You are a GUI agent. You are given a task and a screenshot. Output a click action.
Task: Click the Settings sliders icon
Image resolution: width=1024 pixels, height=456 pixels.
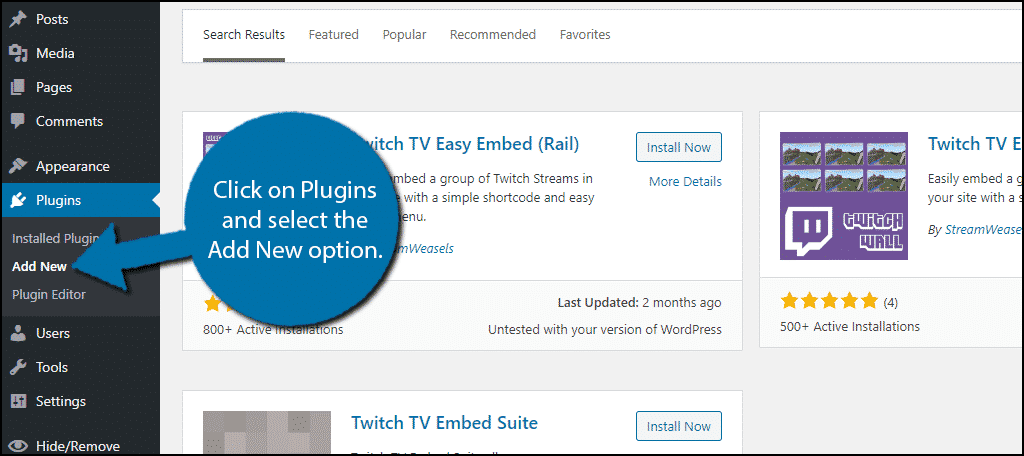[x=18, y=401]
